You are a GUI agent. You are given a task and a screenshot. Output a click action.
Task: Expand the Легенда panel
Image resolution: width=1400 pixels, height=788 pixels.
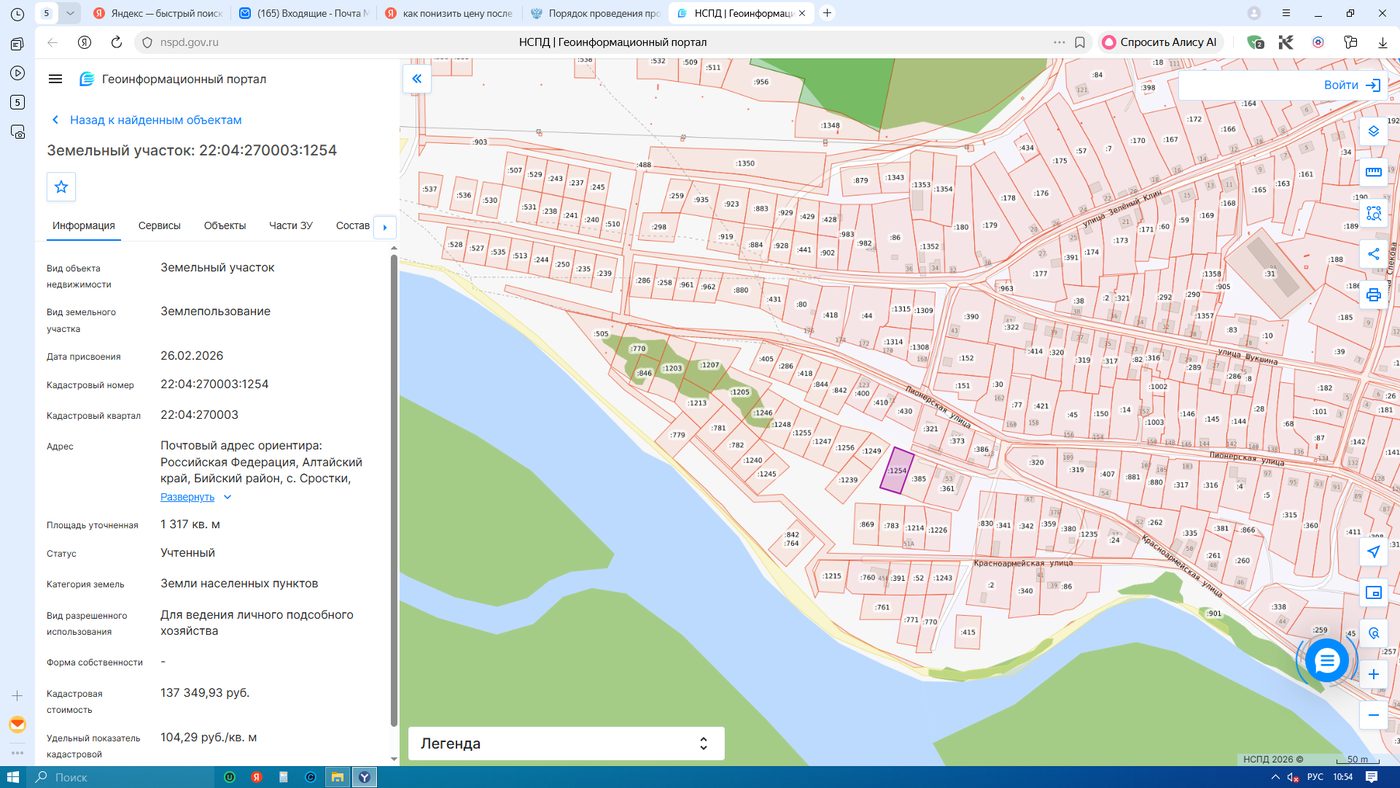click(x=566, y=743)
